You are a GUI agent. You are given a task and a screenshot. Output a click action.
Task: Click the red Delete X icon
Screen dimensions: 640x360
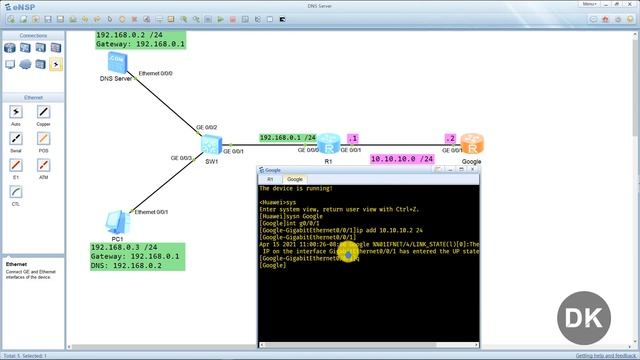pos(134,19)
